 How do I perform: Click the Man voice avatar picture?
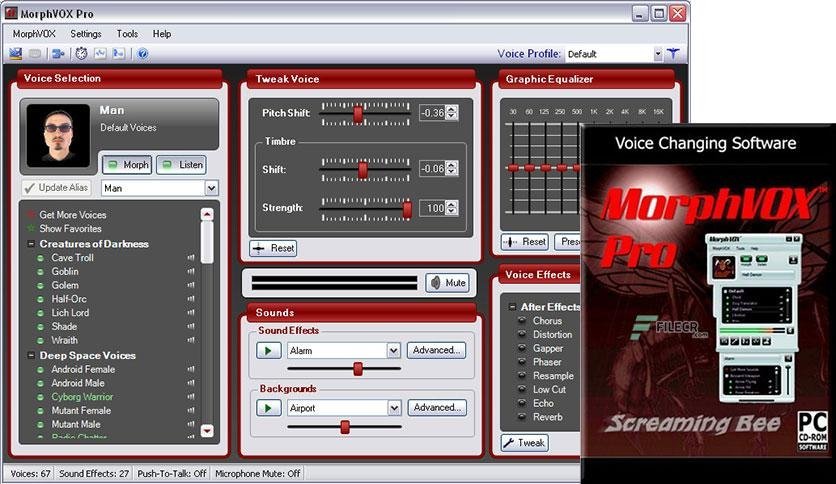point(58,136)
